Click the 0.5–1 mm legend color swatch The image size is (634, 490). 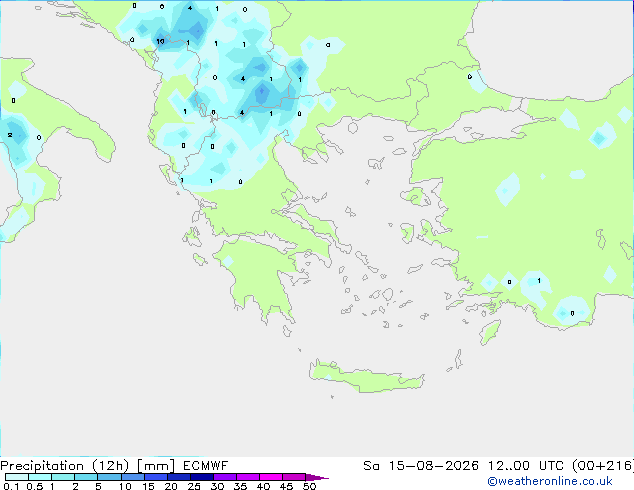click(x=40, y=477)
